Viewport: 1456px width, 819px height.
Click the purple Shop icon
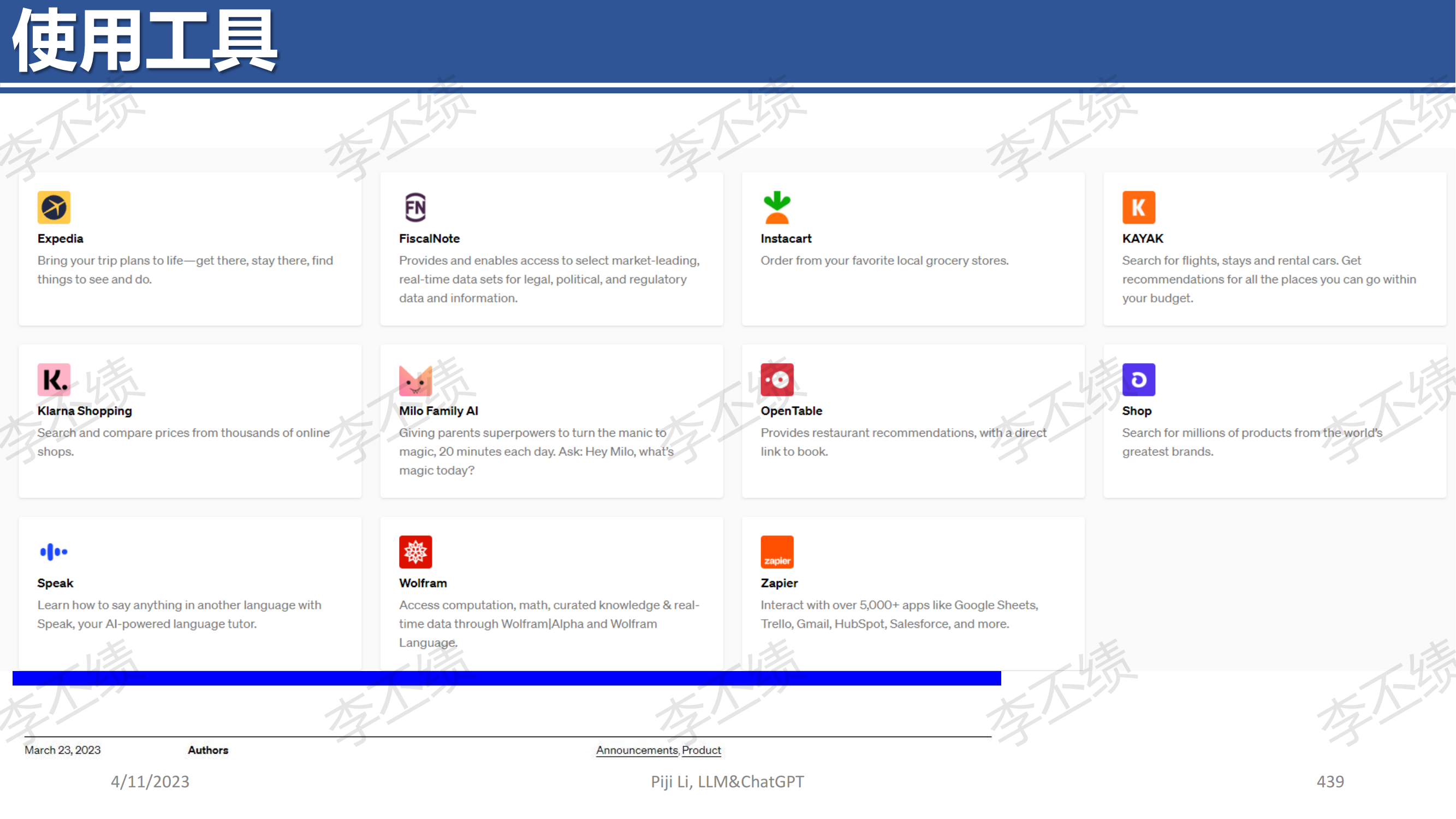coord(1138,379)
